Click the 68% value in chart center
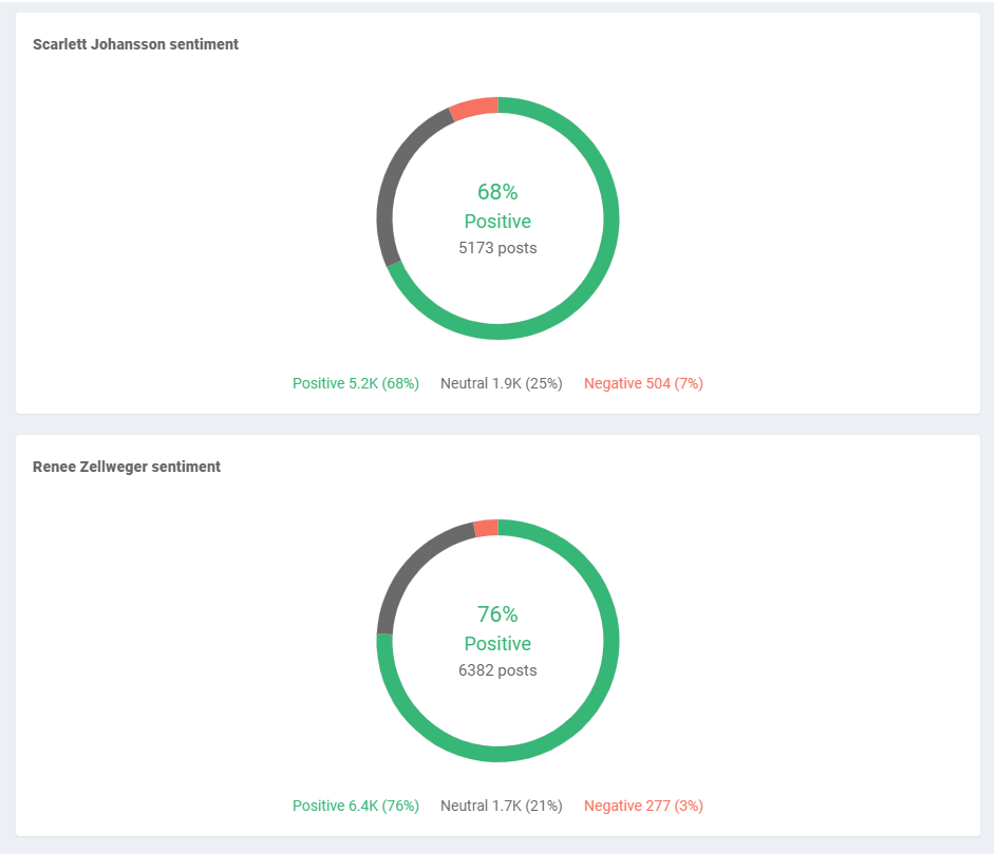Viewport: 994px width, 854px height. 497,192
